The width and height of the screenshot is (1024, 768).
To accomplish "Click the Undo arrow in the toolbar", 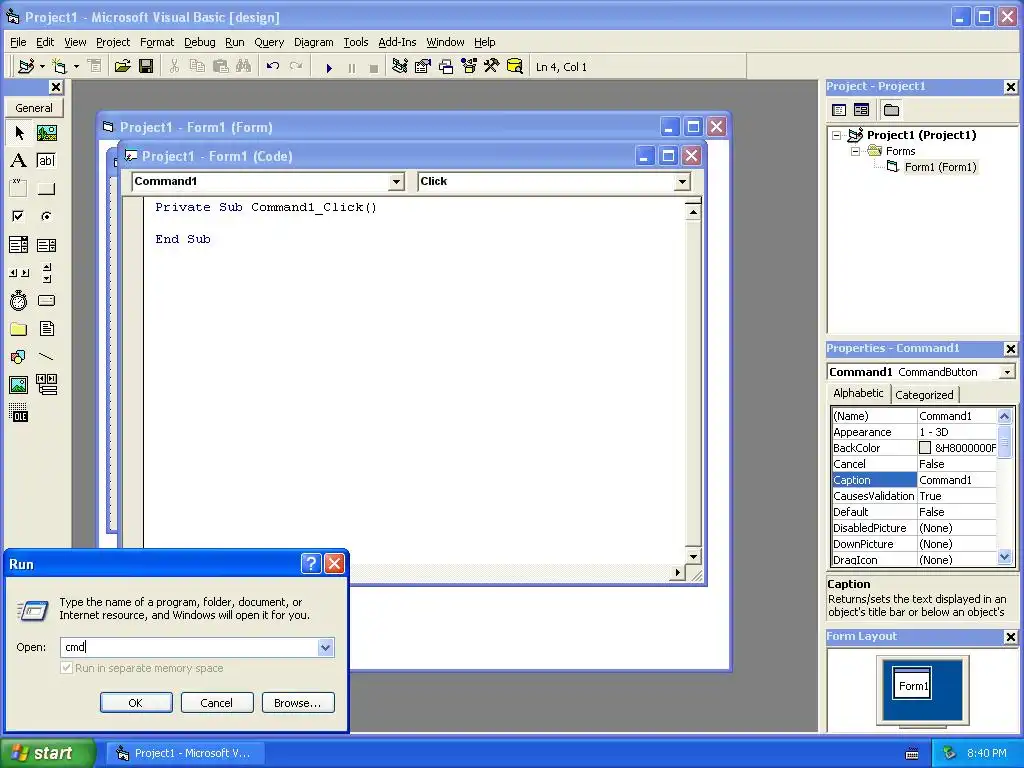I will [272, 67].
